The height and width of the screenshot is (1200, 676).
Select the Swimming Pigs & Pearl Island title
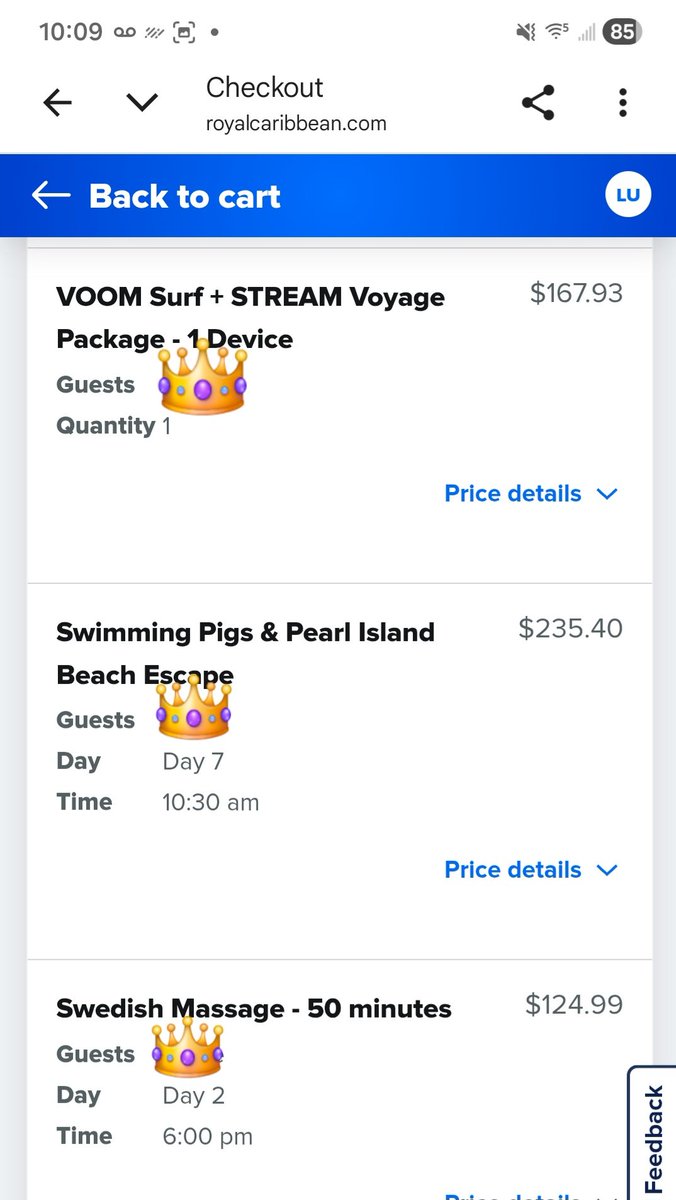tap(245, 653)
